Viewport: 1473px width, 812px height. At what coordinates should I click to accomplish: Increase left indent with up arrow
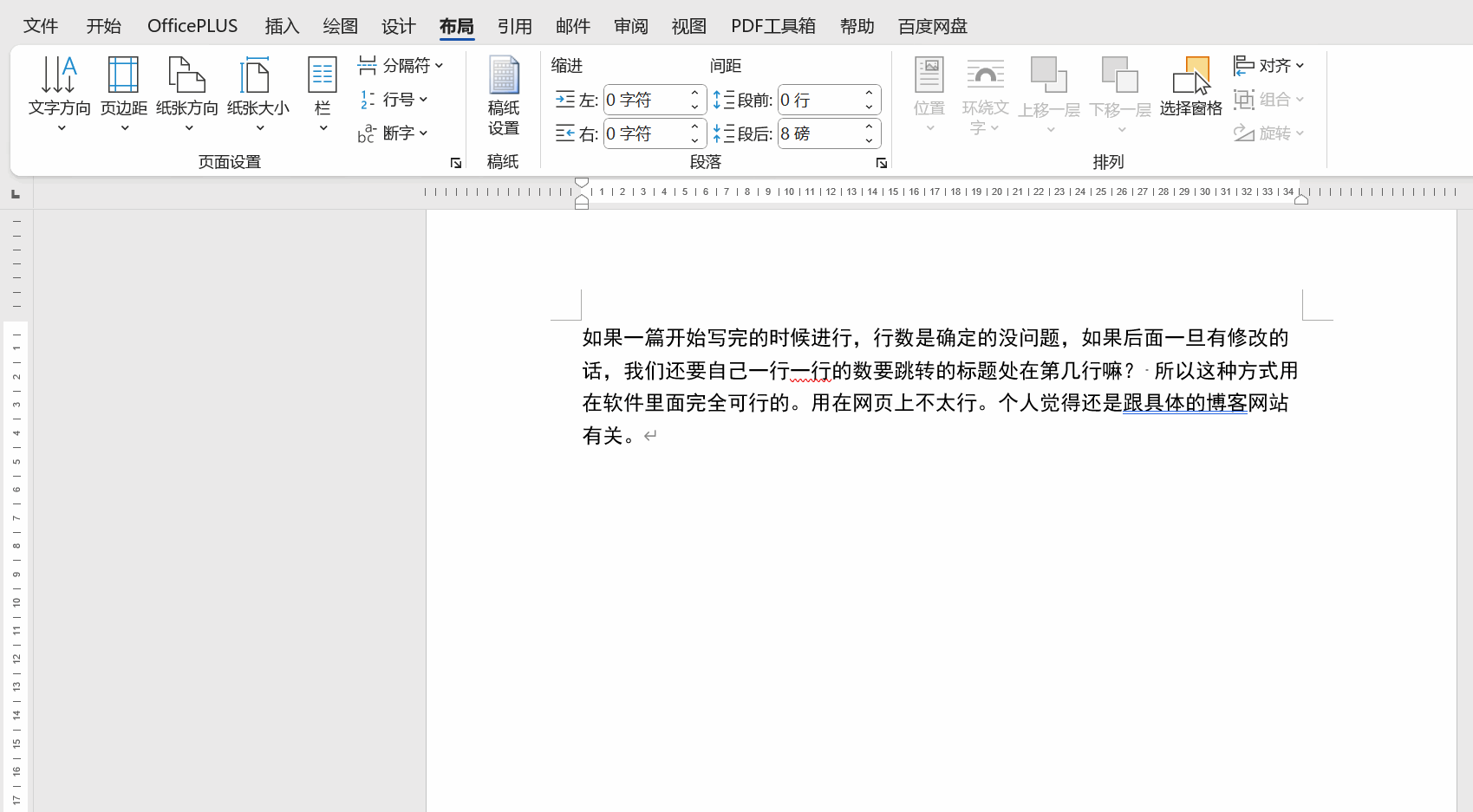point(694,94)
